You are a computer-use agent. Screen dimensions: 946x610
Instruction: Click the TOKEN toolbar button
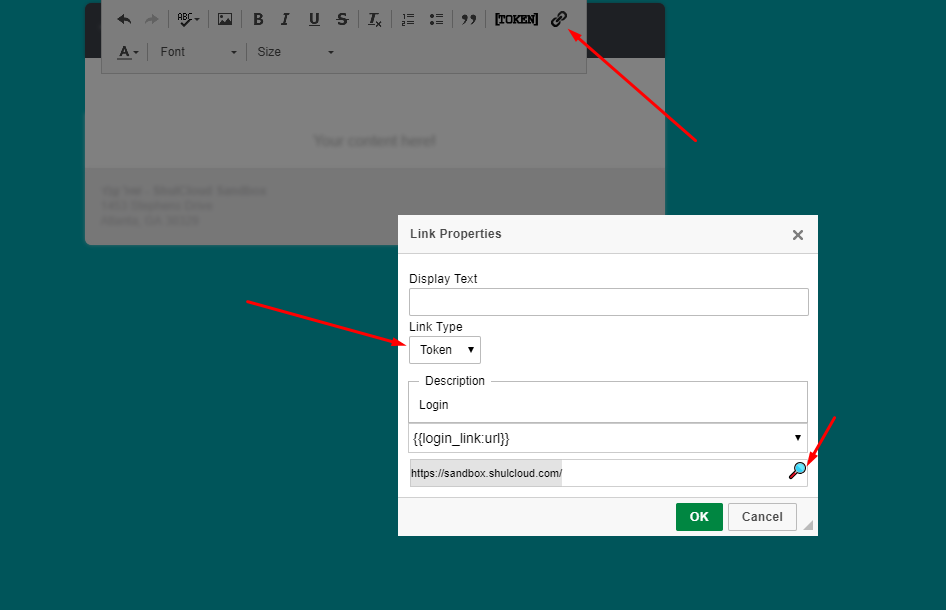[x=516, y=19]
